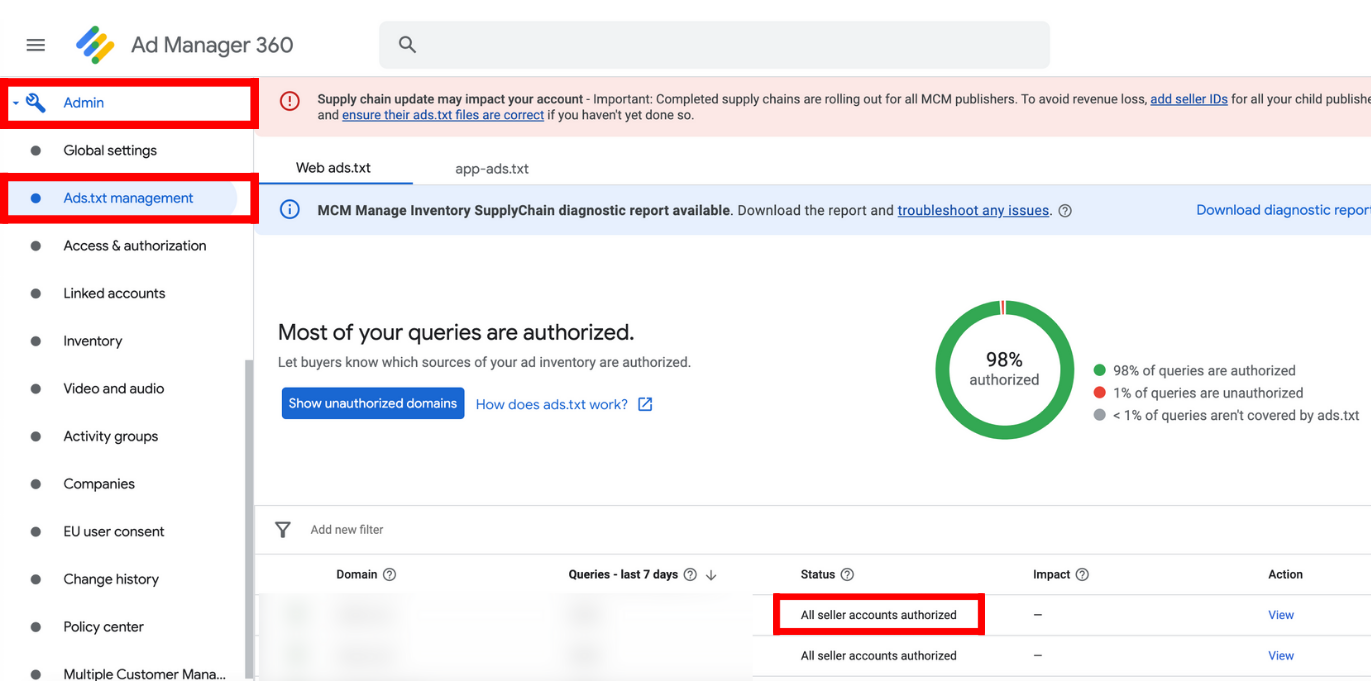The height and width of the screenshot is (700, 1371).
Task: Open the hamburger main menu
Action: 36,45
